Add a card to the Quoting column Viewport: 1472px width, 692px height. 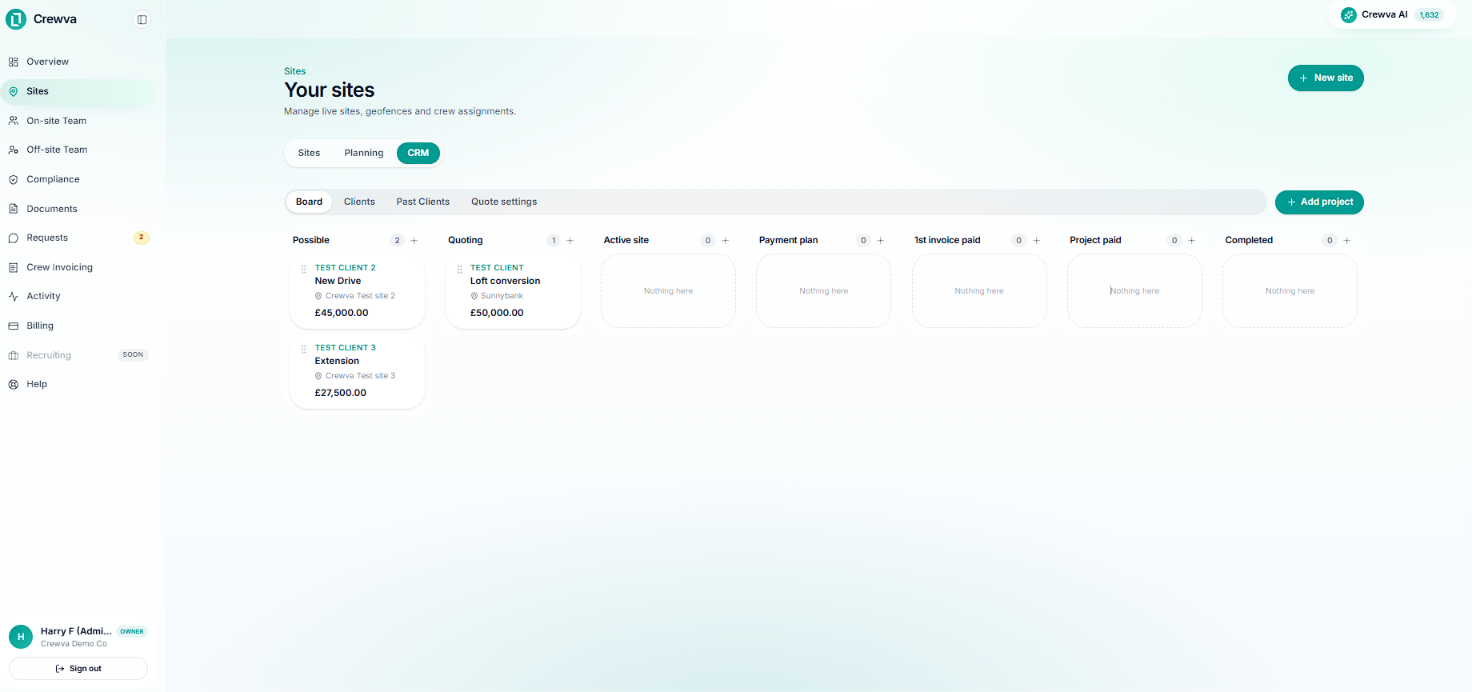click(x=570, y=241)
